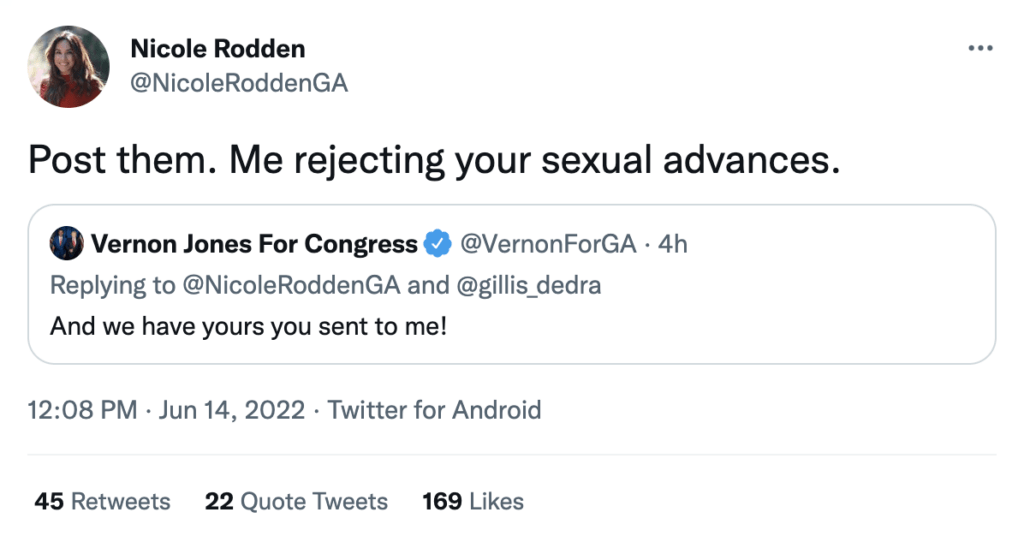
Task: Click the "Replying to" label in quoted tweet
Action: click(x=112, y=285)
